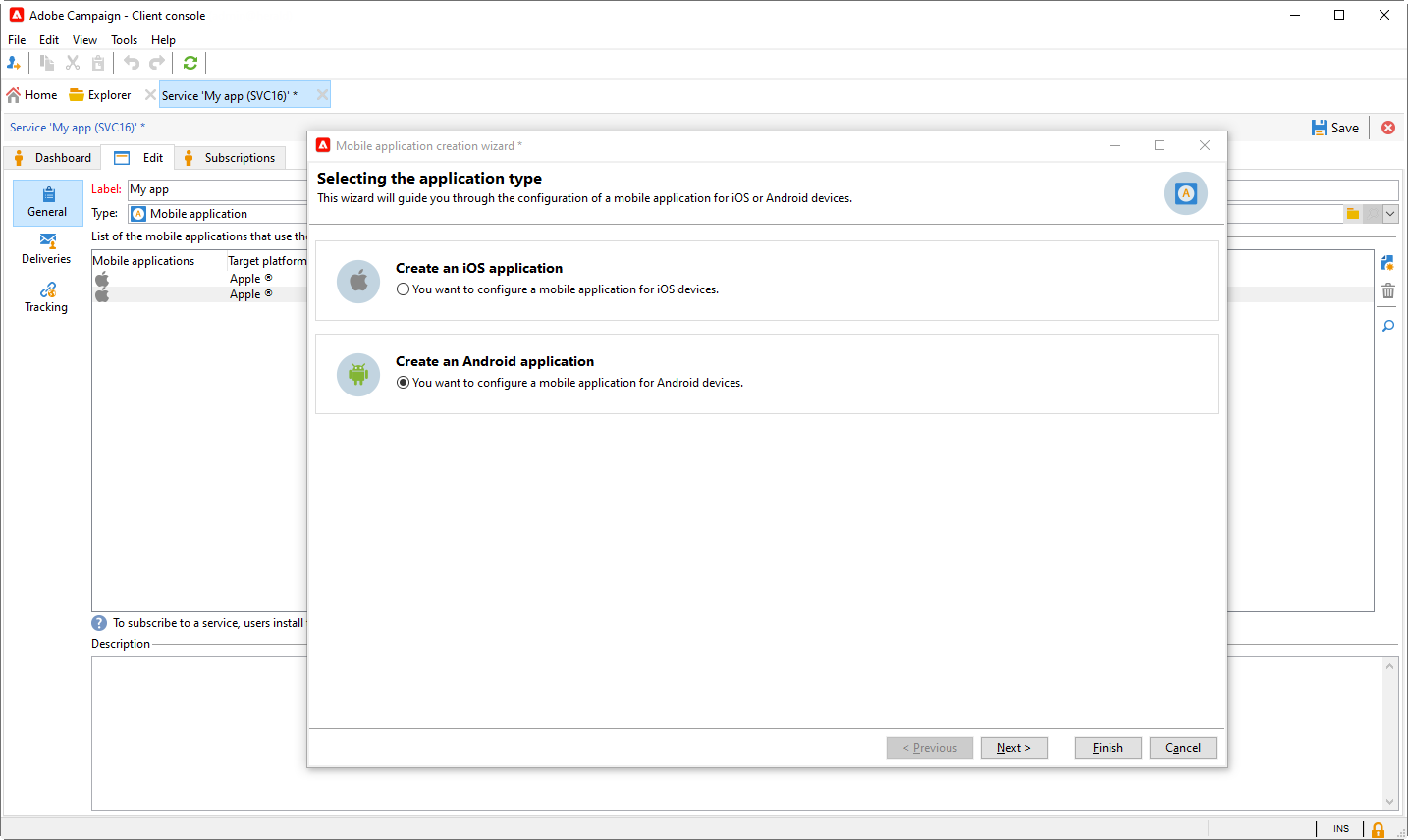The height and width of the screenshot is (840, 1408).
Task: Click the INS indicator in status bar
Action: (x=1341, y=829)
